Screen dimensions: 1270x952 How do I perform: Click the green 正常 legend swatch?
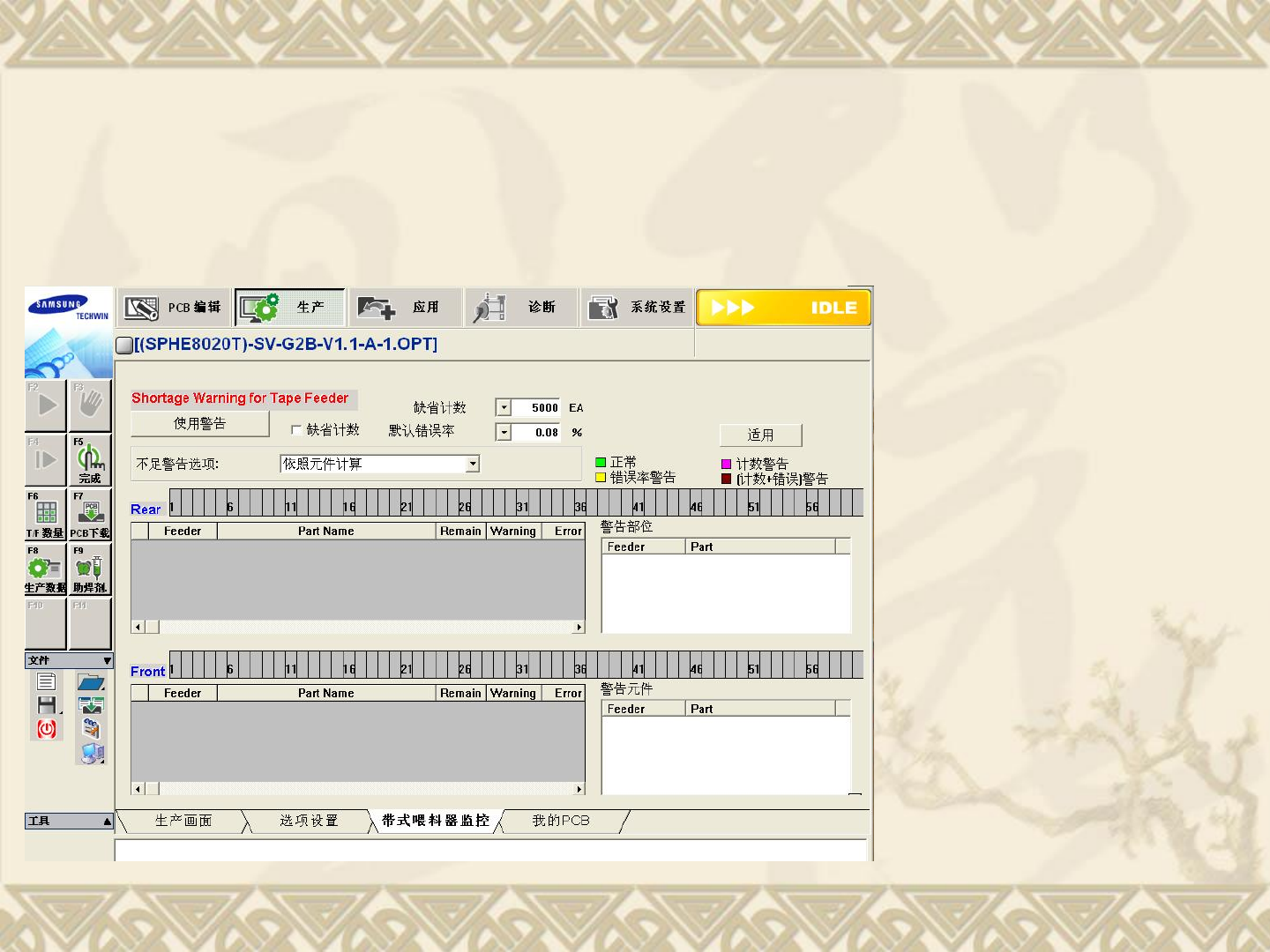601,463
